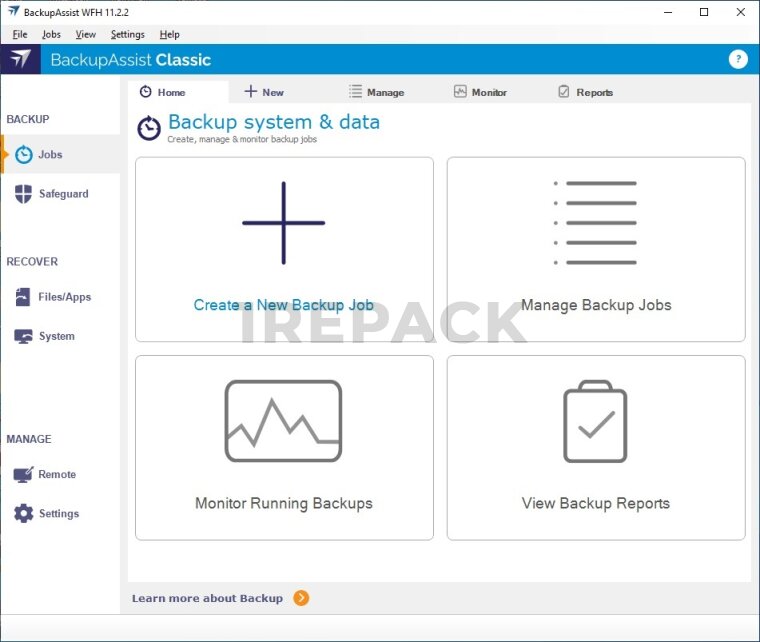Image resolution: width=760 pixels, height=642 pixels.
Task: Switch to the Reports tab
Action: tap(585, 92)
